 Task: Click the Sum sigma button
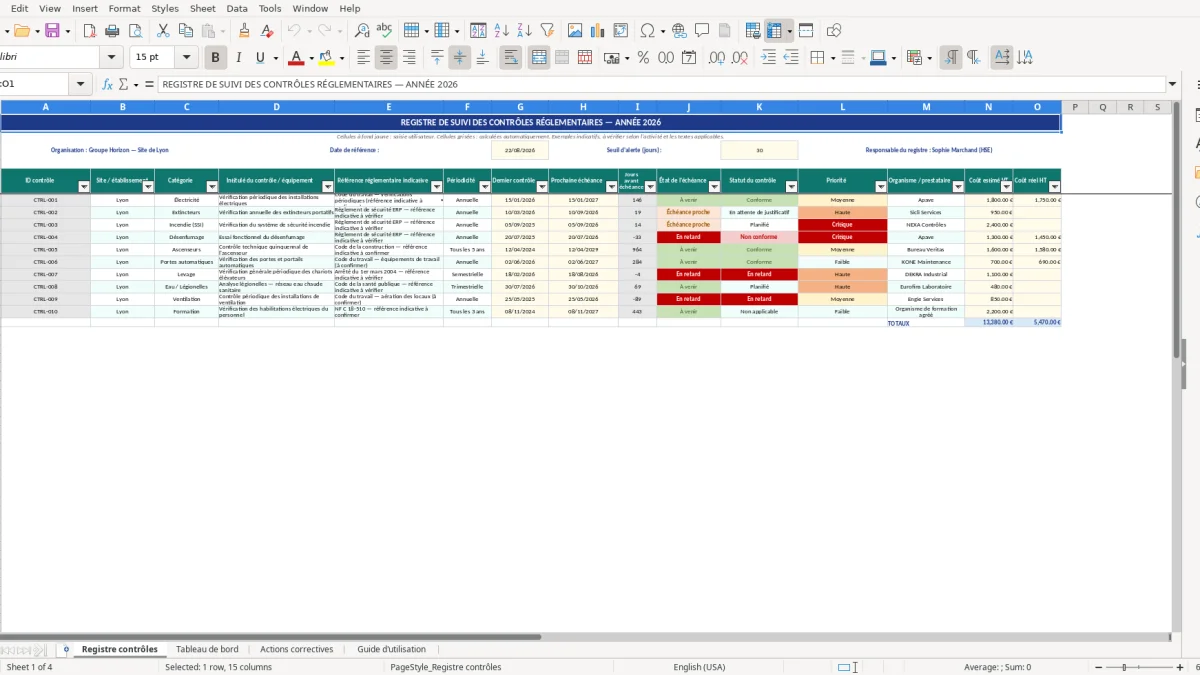pyautogui.click(x=123, y=85)
